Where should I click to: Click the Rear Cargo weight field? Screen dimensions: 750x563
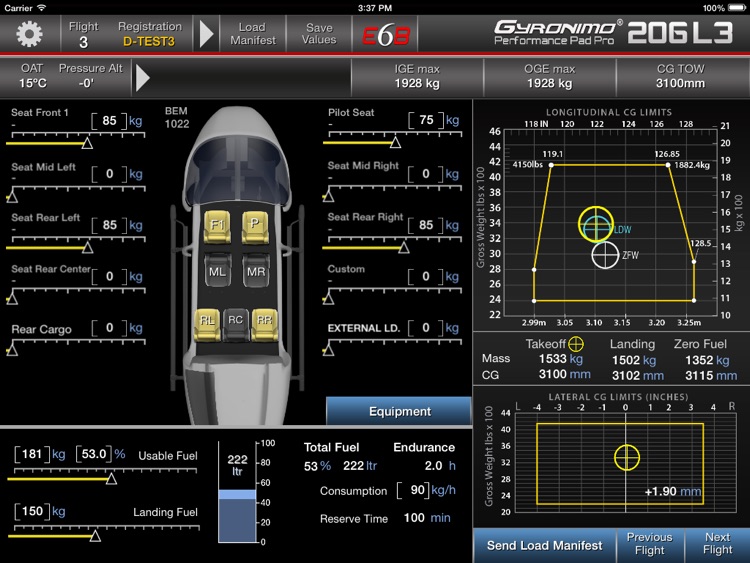110,328
